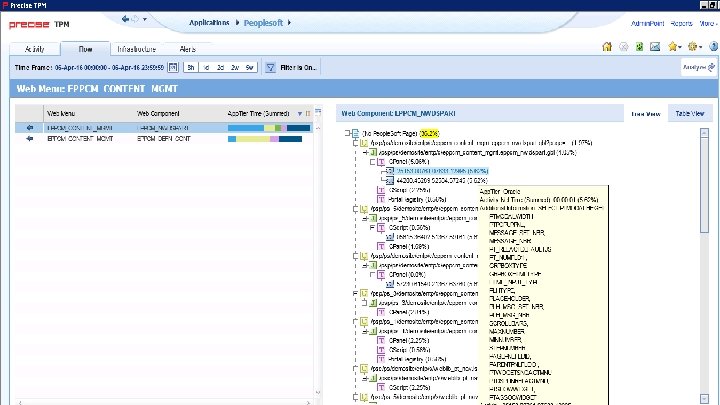Go to the Home page icon
This screenshot has width=720, height=405.
tap(607, 47)
